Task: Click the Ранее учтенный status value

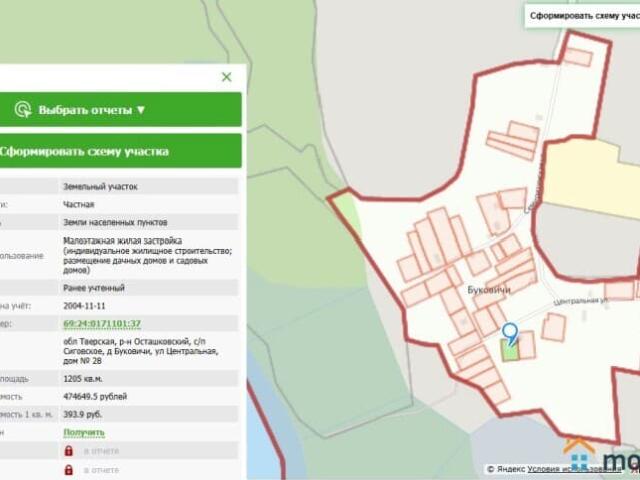Action: coord(94,288)
